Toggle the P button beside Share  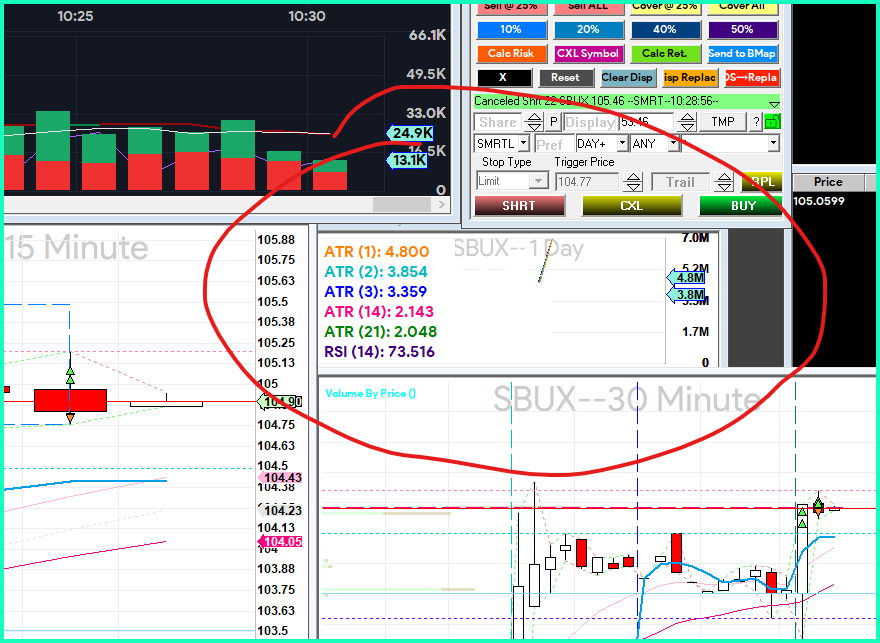click(553, 122)
